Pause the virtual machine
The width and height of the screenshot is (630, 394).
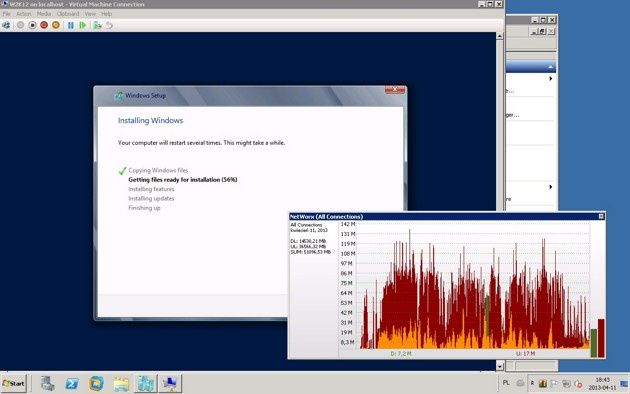click(71, 25)
